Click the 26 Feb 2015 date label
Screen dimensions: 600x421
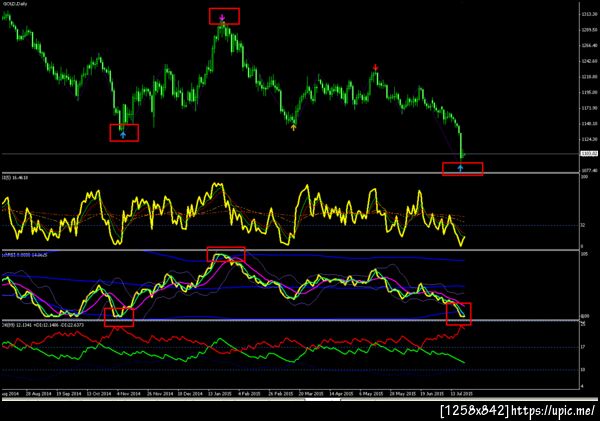coord(280,393)
